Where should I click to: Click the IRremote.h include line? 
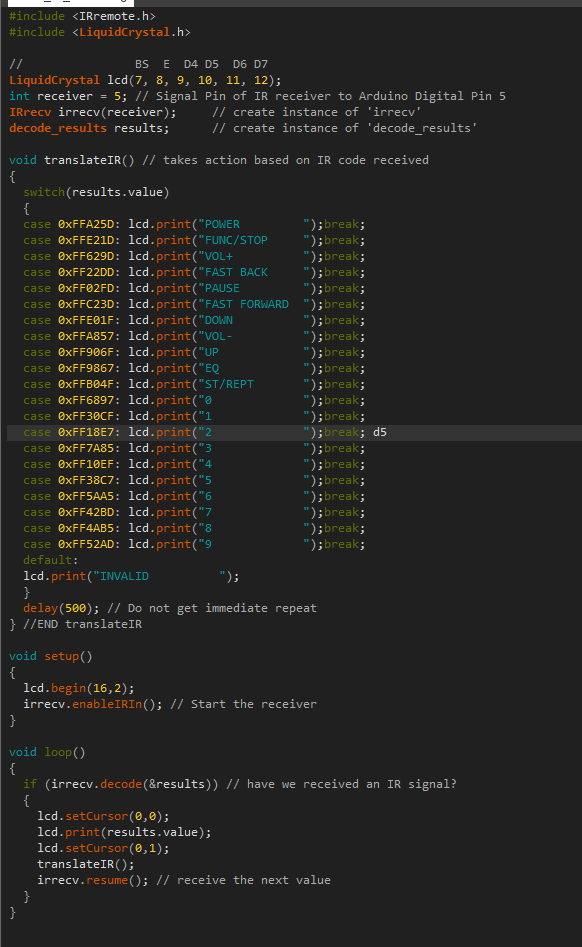coord(82,16)
